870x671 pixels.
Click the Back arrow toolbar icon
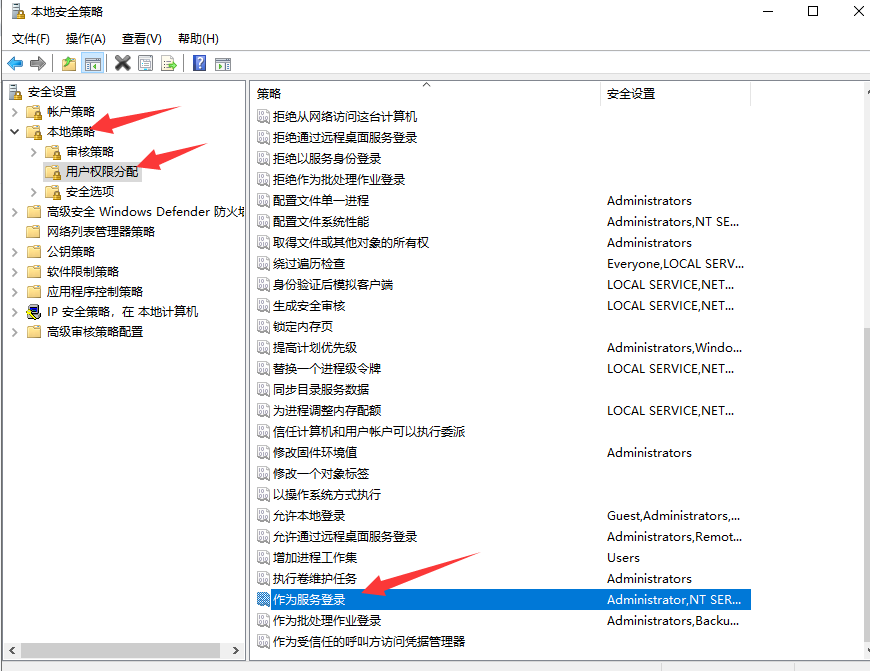(x=15, y=63)
